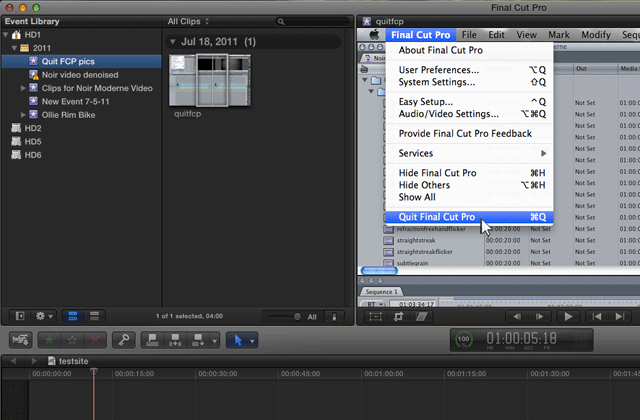640x420 pixels.
Task: Step back one frame in Viewer
Action: pyautogui.click(x=517, y=316)
